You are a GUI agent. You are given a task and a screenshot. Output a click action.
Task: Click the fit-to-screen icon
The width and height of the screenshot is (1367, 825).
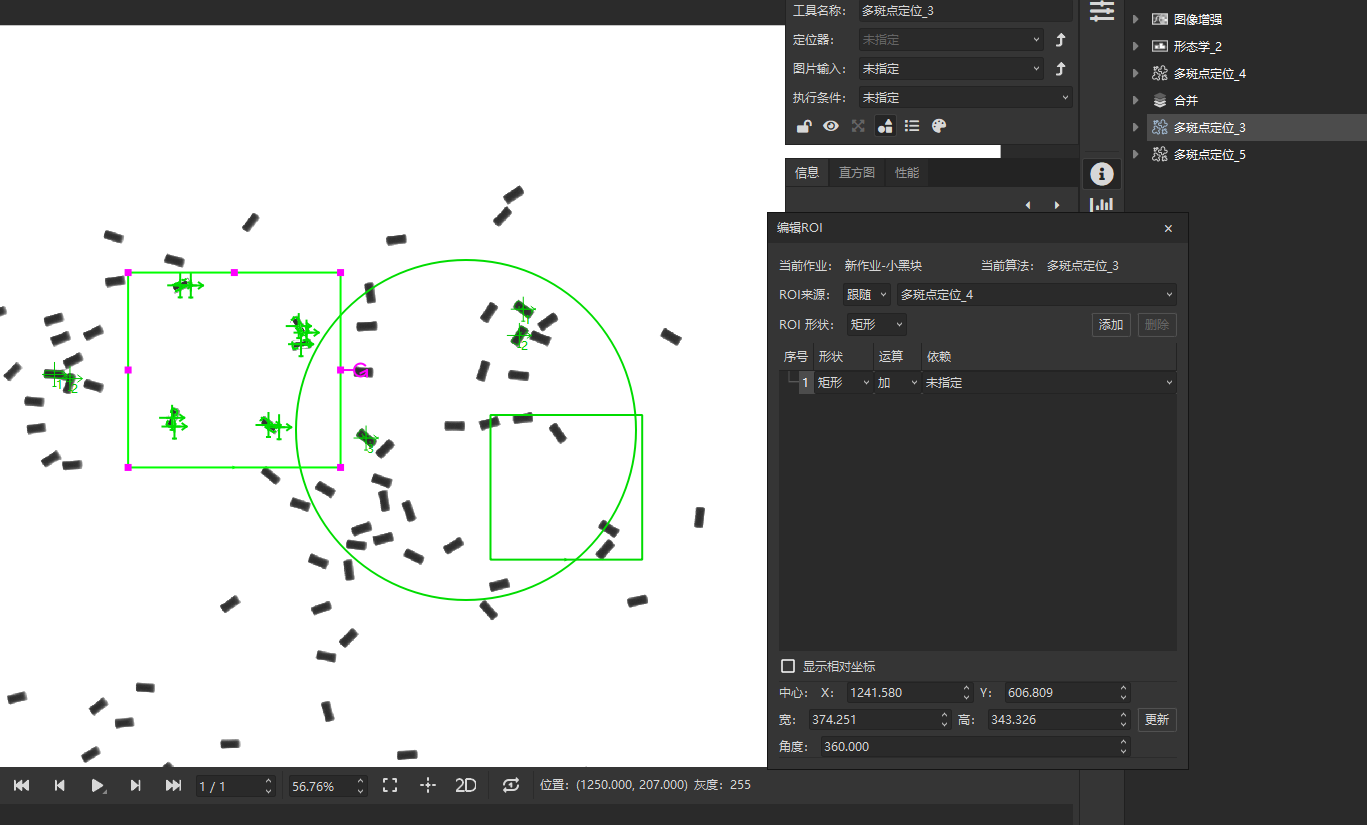pos(390,786)
